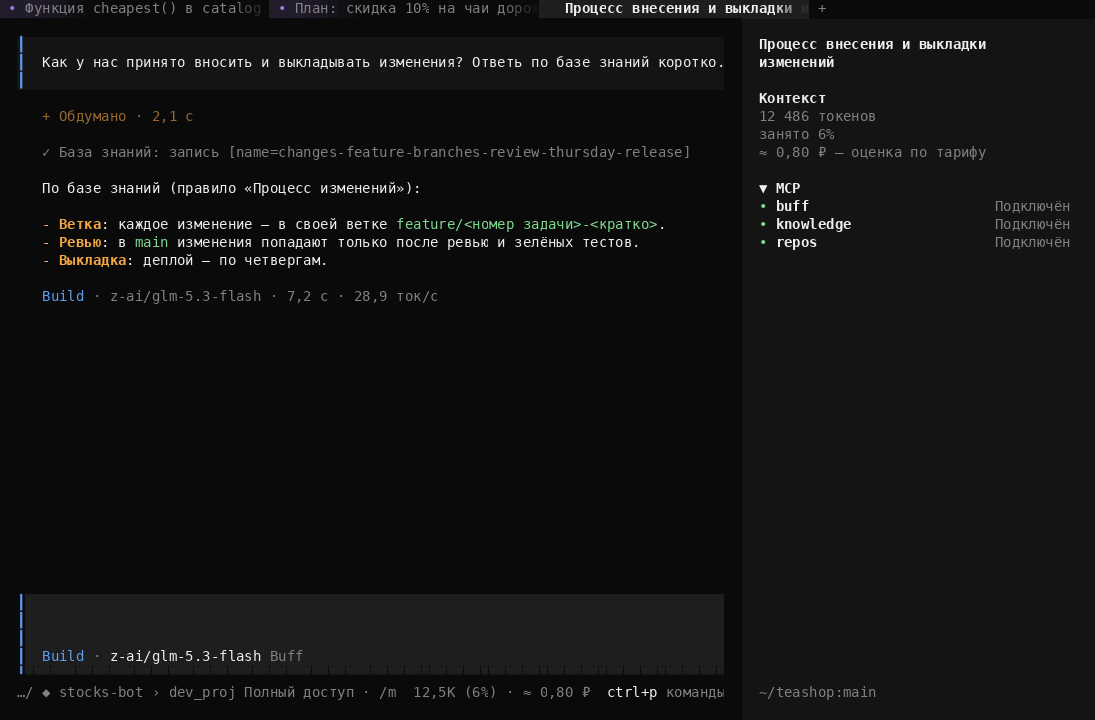Click model z-ai/glm-5.3-flash in input box

click(186, 656)
